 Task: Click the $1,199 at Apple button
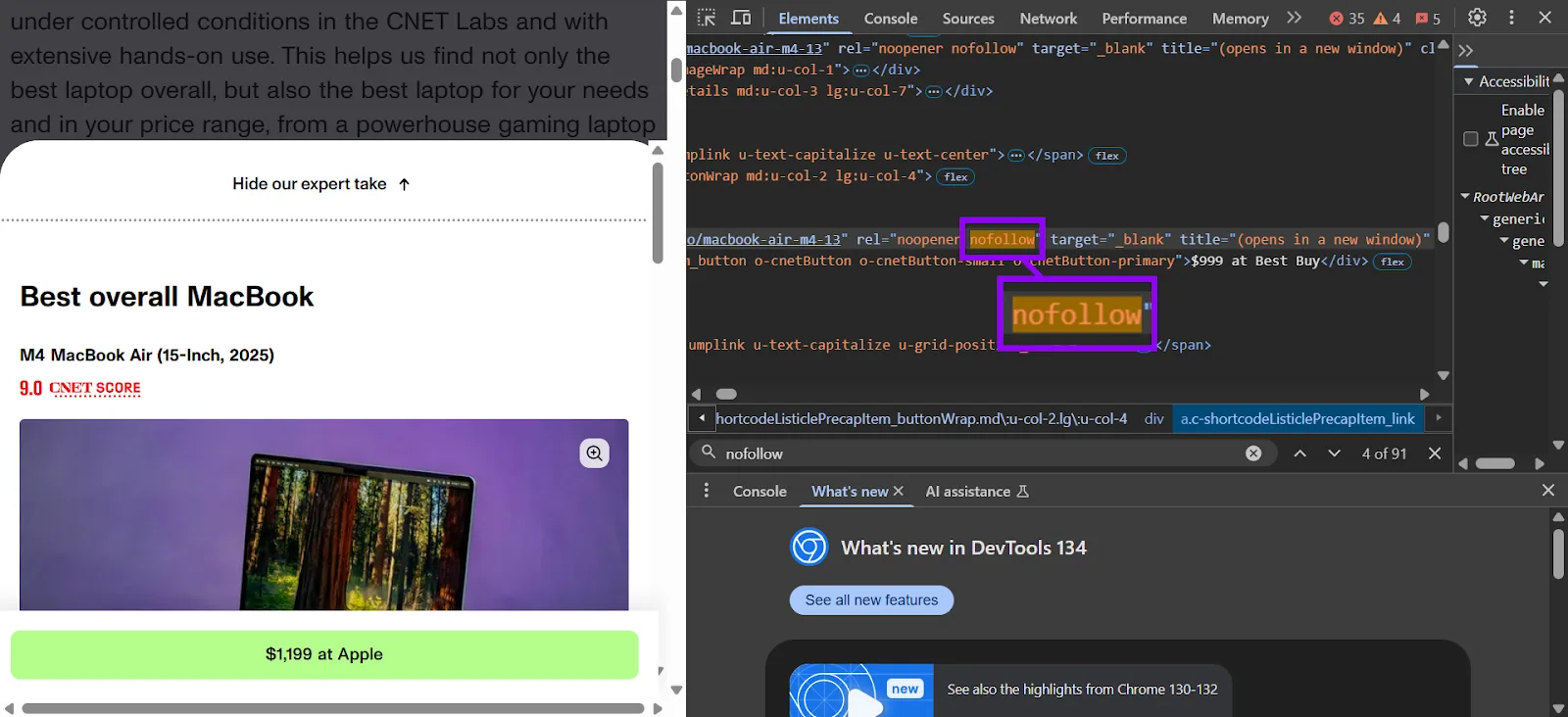pyautogui.click(x=324, y=654)
